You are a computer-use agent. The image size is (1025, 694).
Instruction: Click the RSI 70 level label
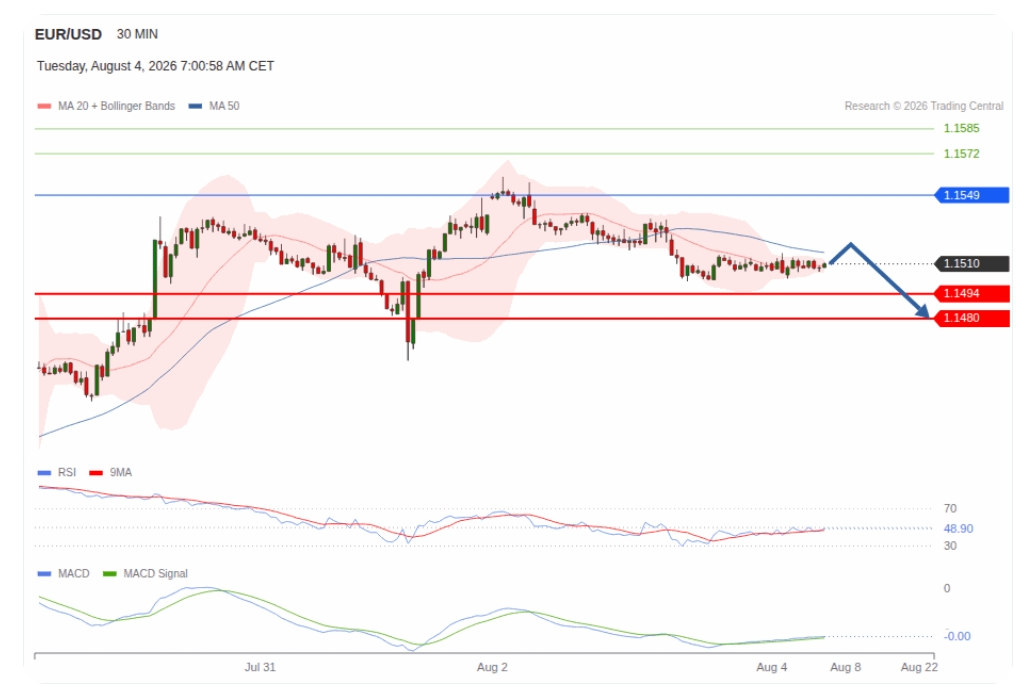pos(950,508)
